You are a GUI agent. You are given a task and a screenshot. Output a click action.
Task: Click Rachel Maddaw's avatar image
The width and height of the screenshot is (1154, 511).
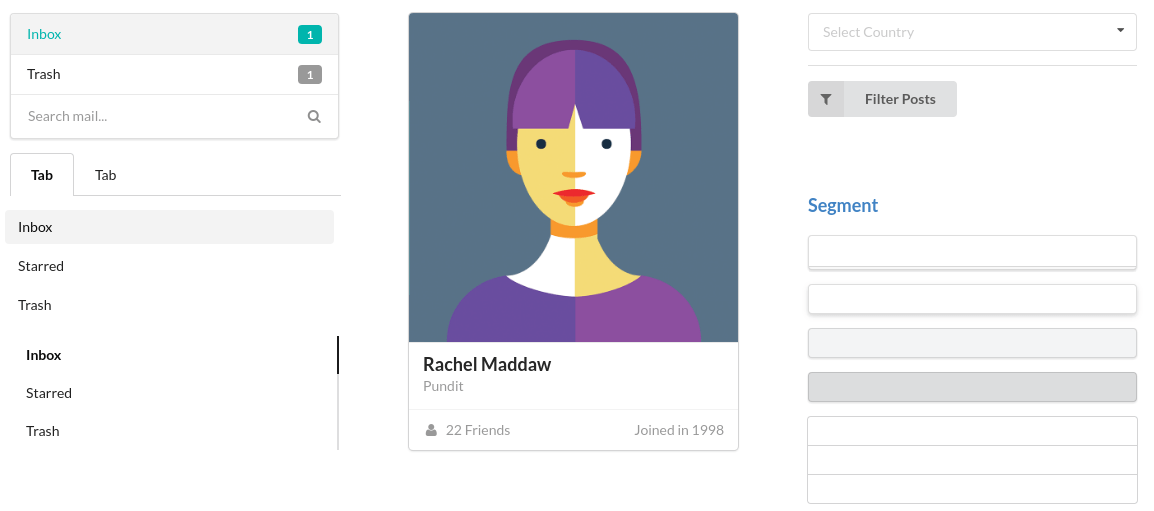[x=573, y=177]
